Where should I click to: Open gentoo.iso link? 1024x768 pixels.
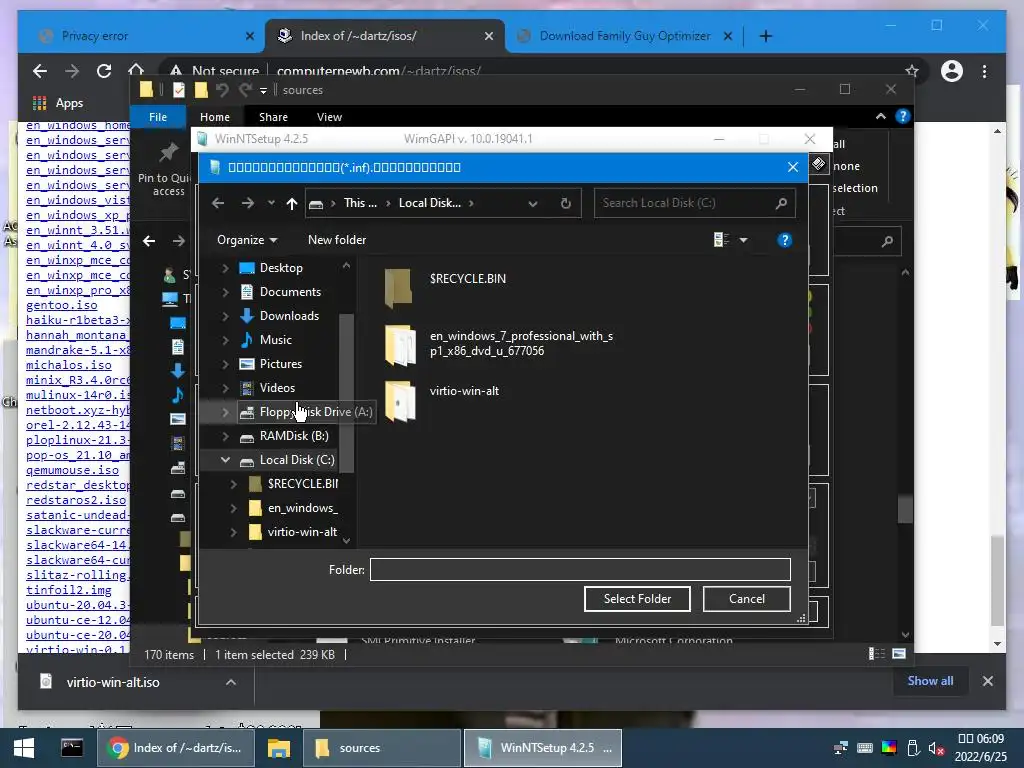pyautogui.click(x=61, y=305)
